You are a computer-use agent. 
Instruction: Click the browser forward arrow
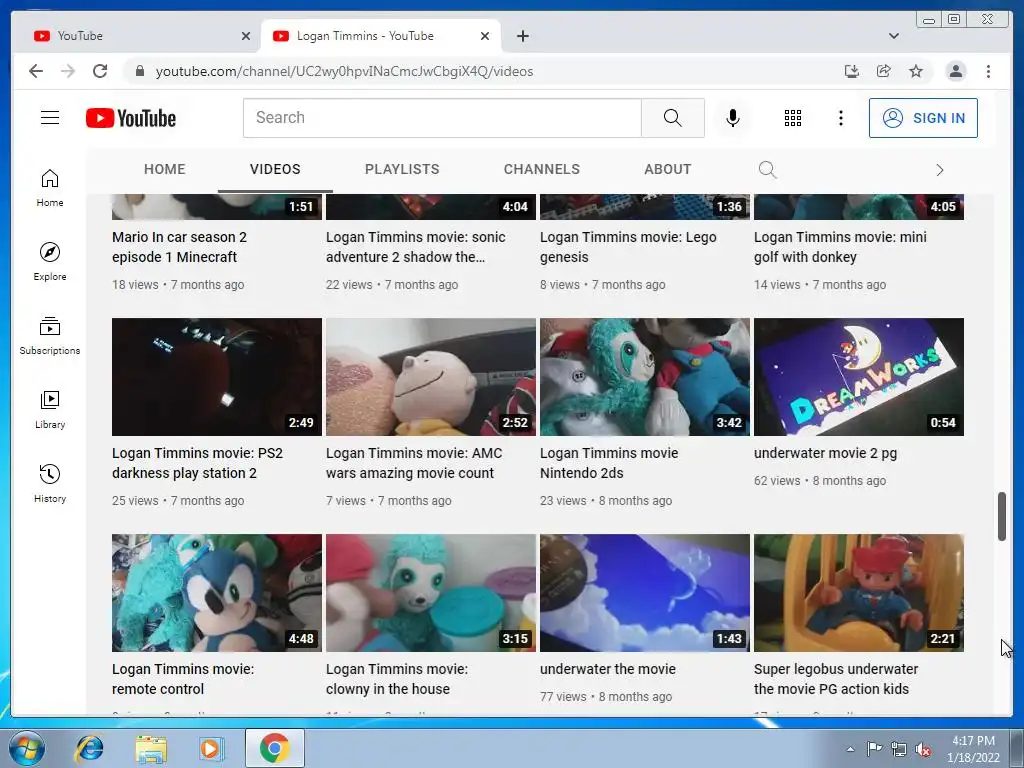pos(68,71)
